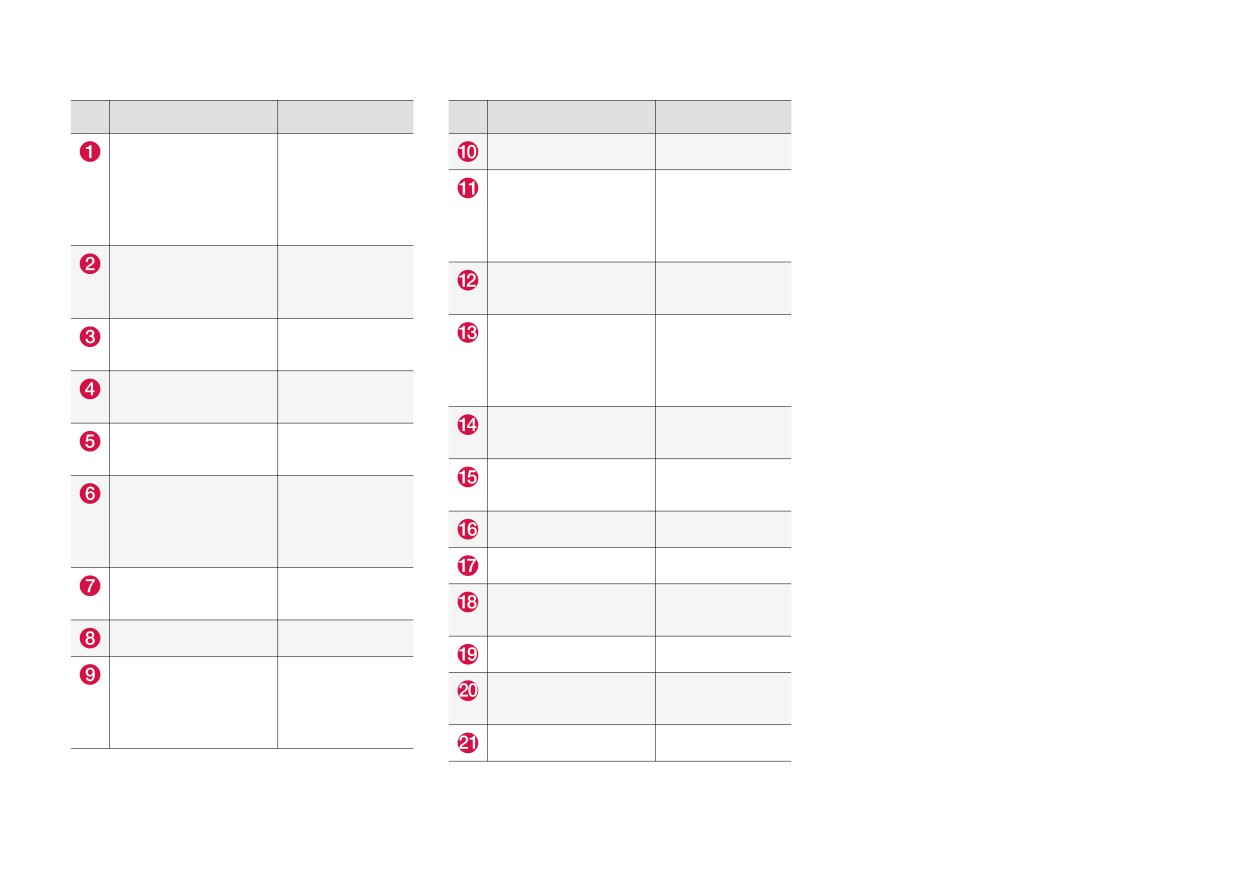Select the red number 10 marker

click(468, 152)
